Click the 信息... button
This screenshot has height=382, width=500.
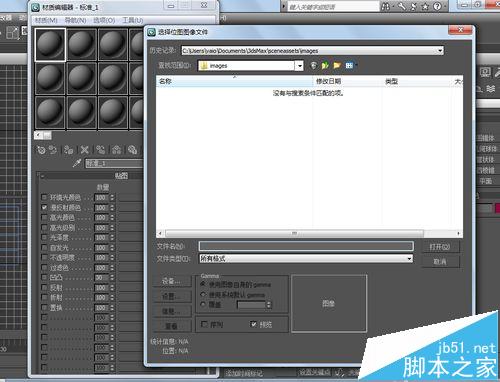(x=172, y=311)
